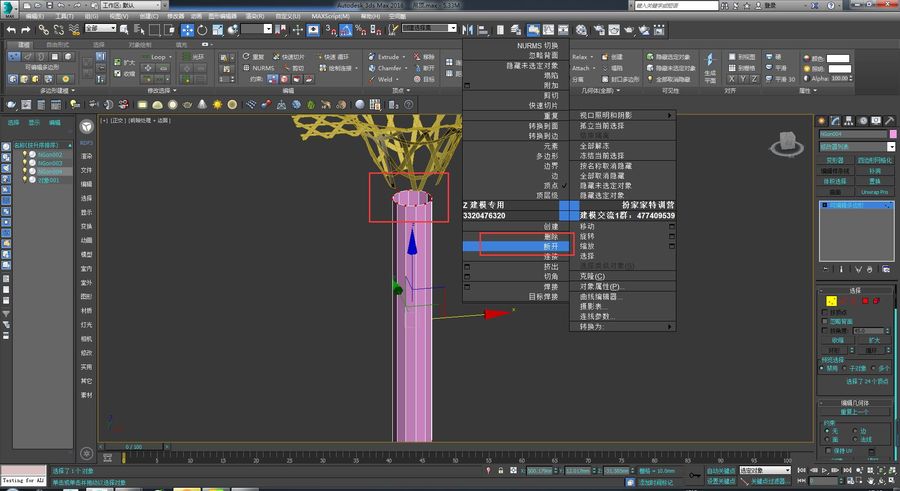
Task: Open the 全部 selection filter dropdown
Action: coord(100,28)
